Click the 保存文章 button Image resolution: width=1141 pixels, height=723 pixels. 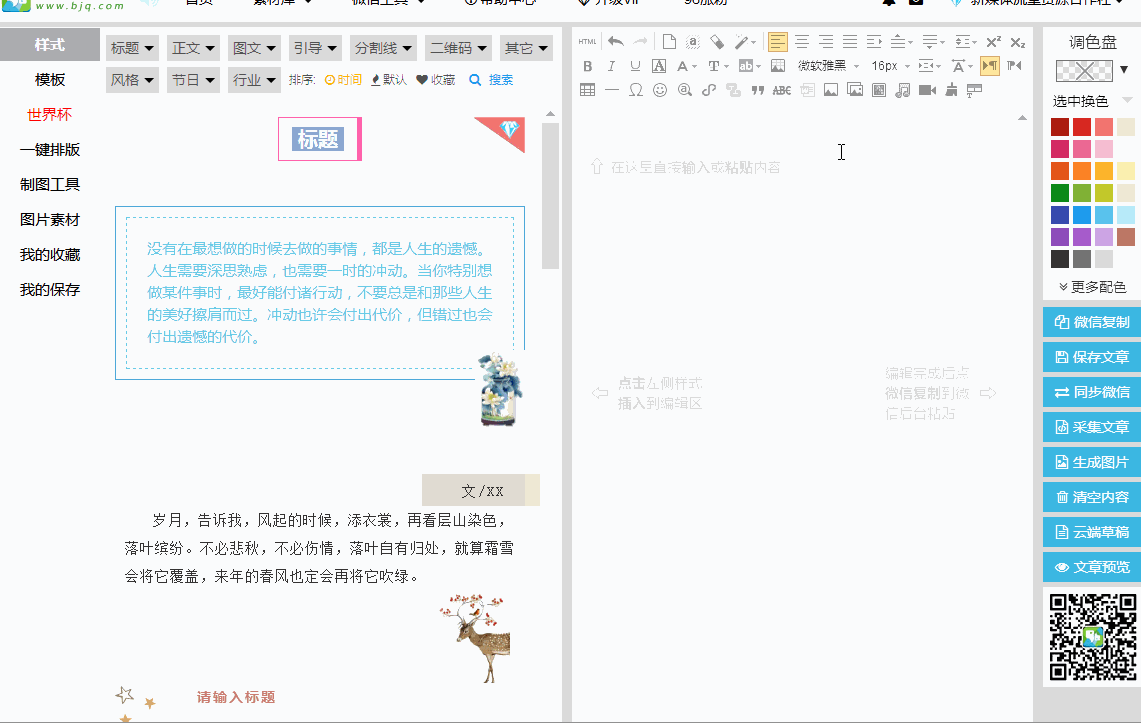pos(1092,357)
